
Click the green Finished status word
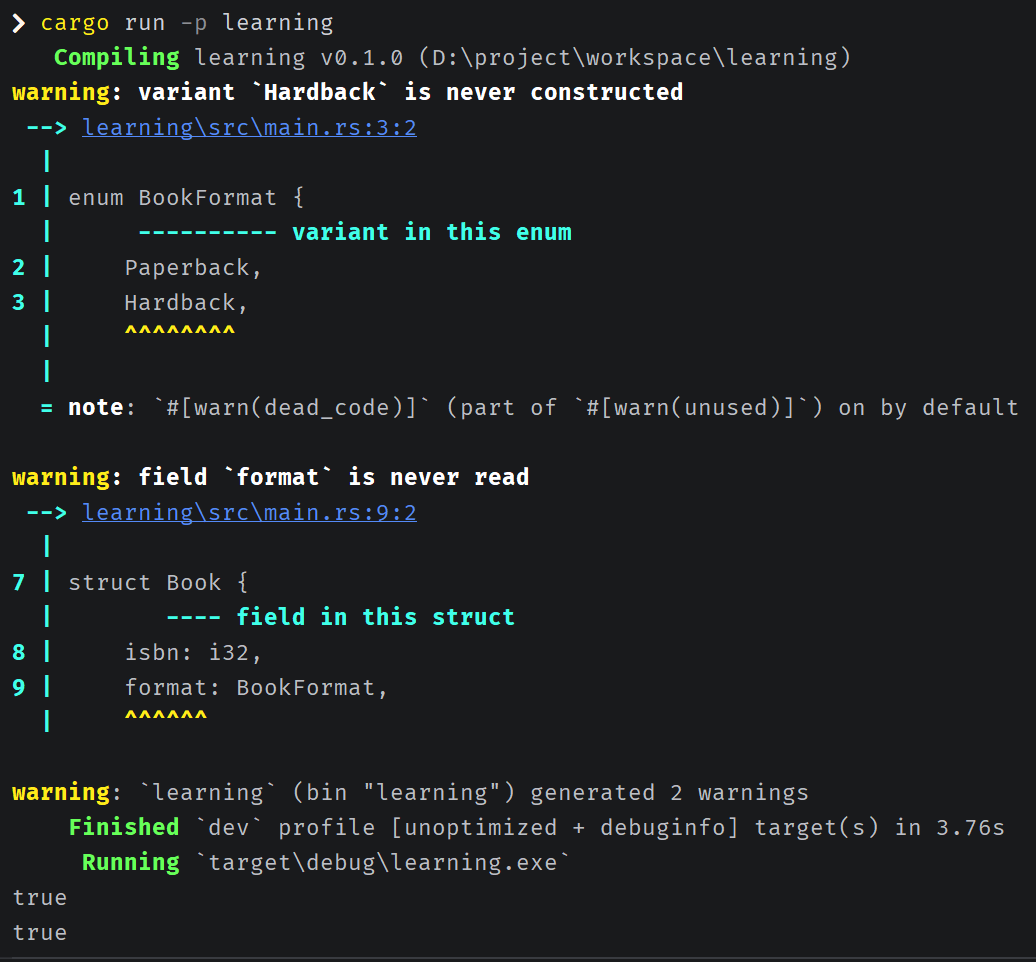pyautogui.click(x=124, y=827)
